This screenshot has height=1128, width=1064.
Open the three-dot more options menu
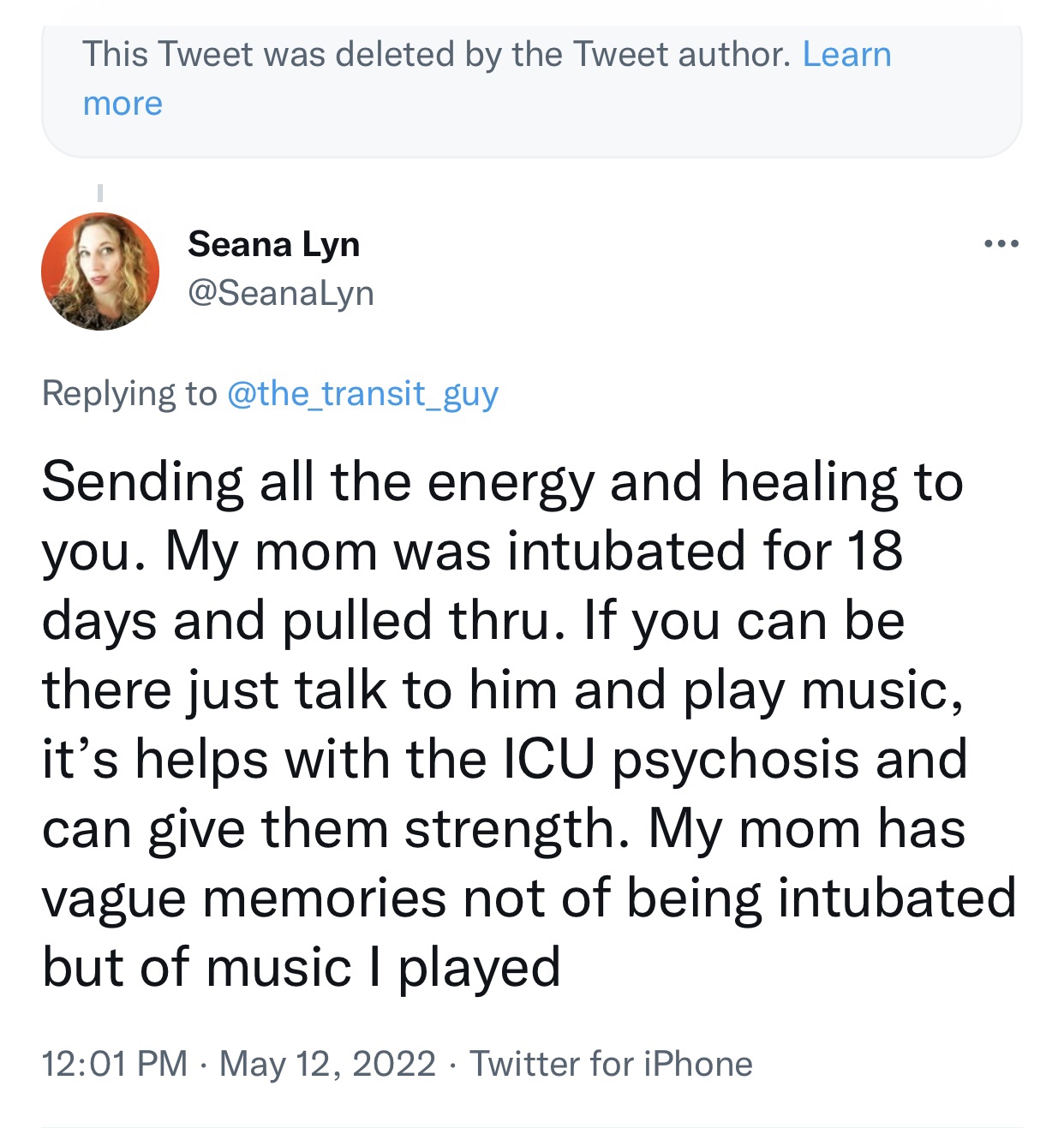click(1001, 244)
